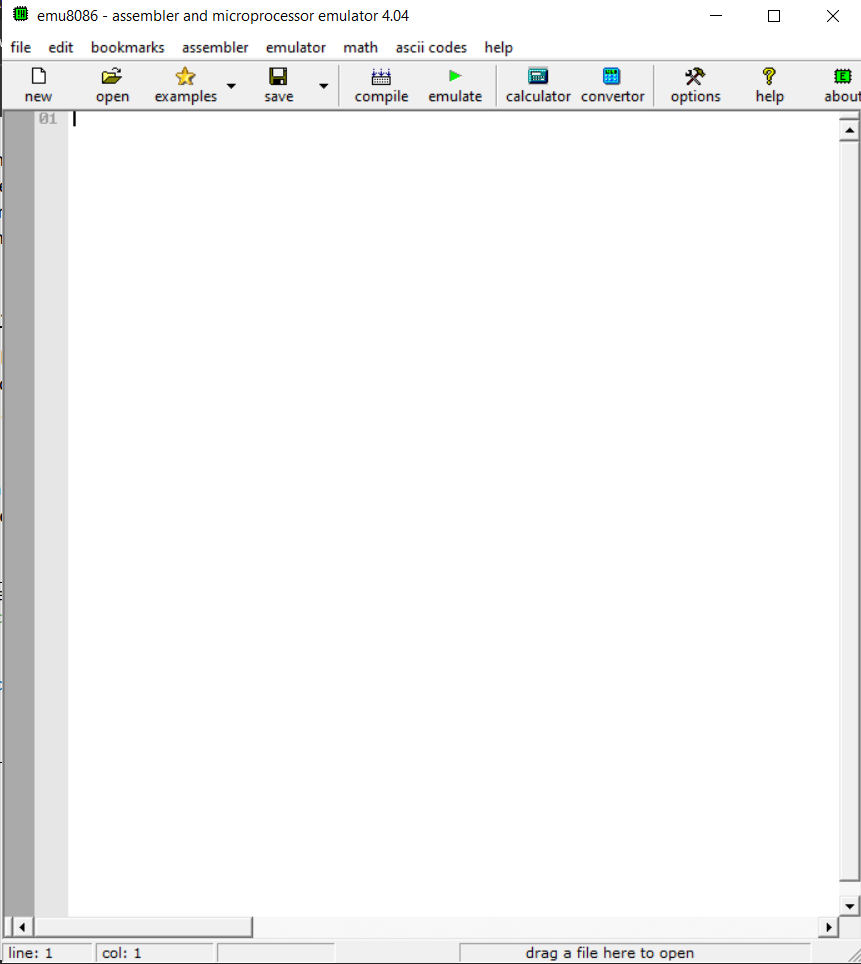Expand the save dropdown arrow
The width and height of the screenshot is (861, 964).
tap(323, 86)
